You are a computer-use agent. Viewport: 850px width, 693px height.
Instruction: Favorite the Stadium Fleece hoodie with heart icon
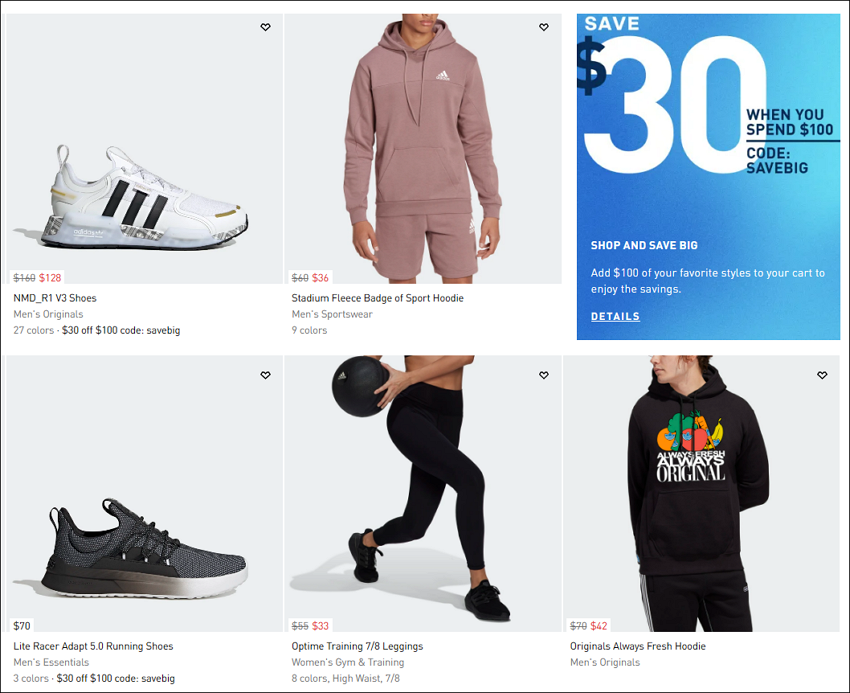[544, 27]
